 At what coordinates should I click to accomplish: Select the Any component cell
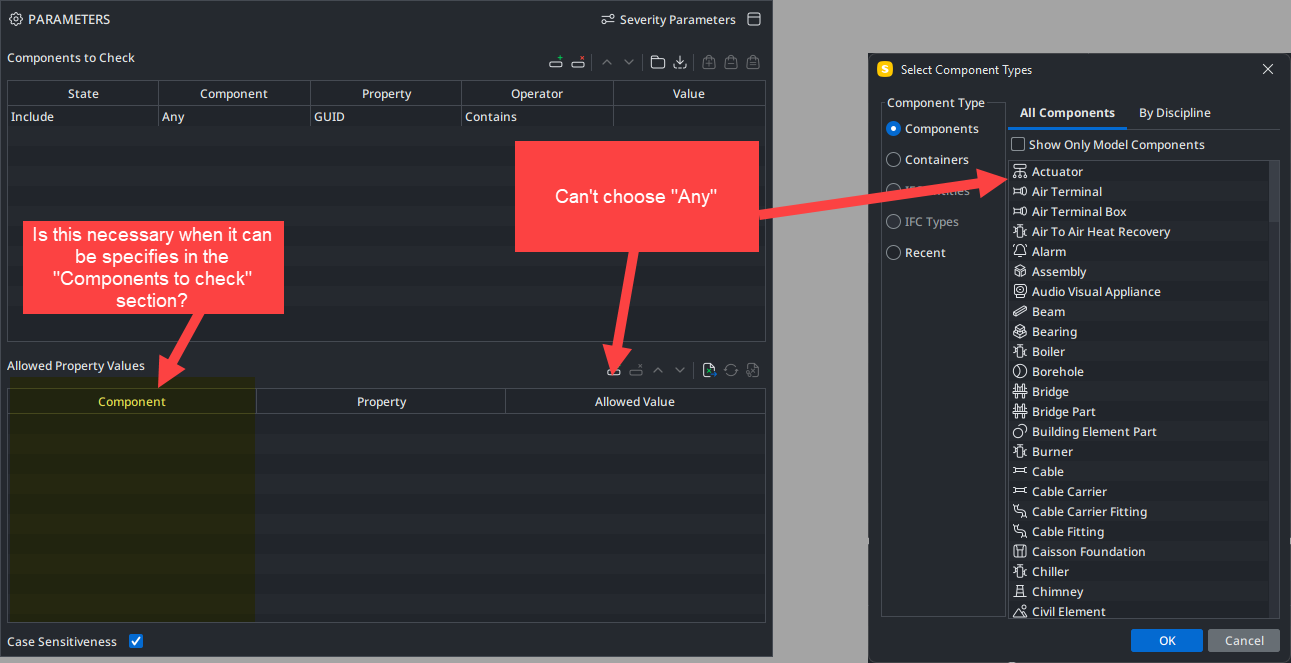pyautogui.click(x=234, y=117)
